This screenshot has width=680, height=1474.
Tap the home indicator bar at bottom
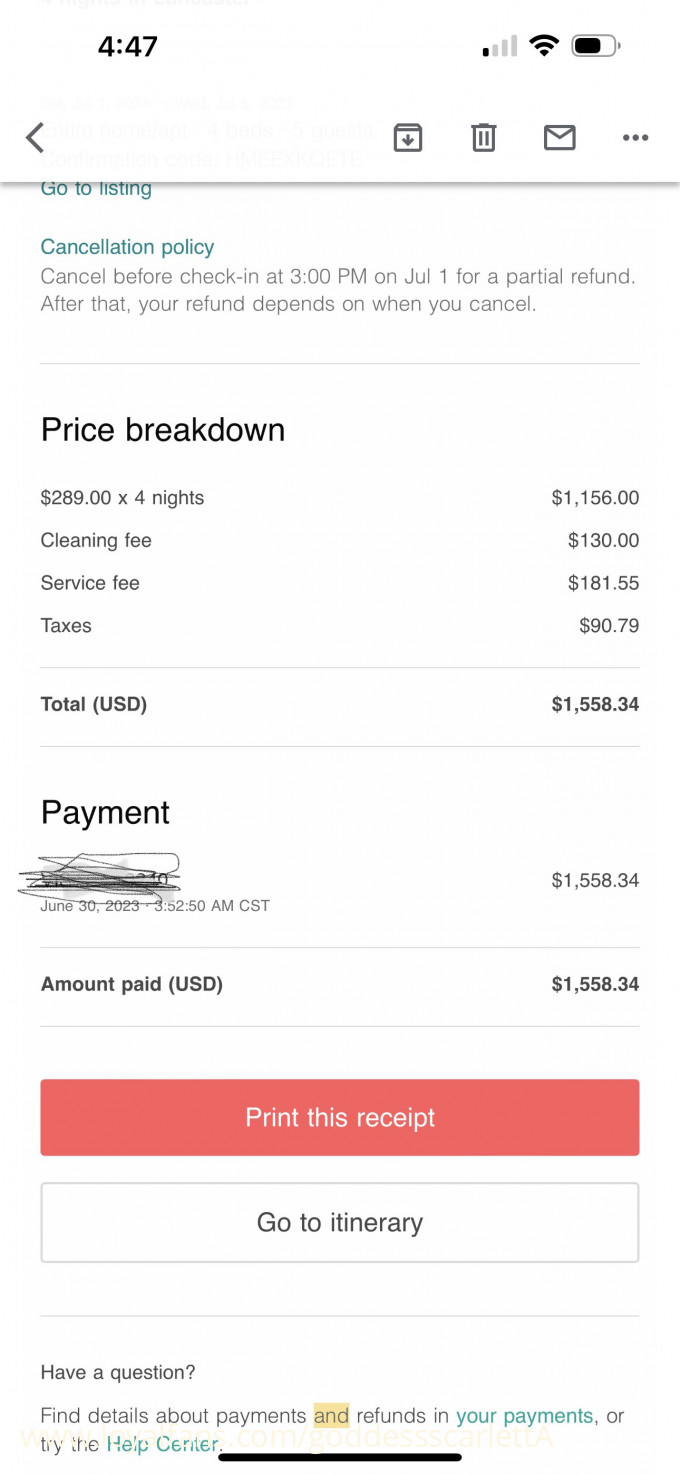pos(340,1457)
